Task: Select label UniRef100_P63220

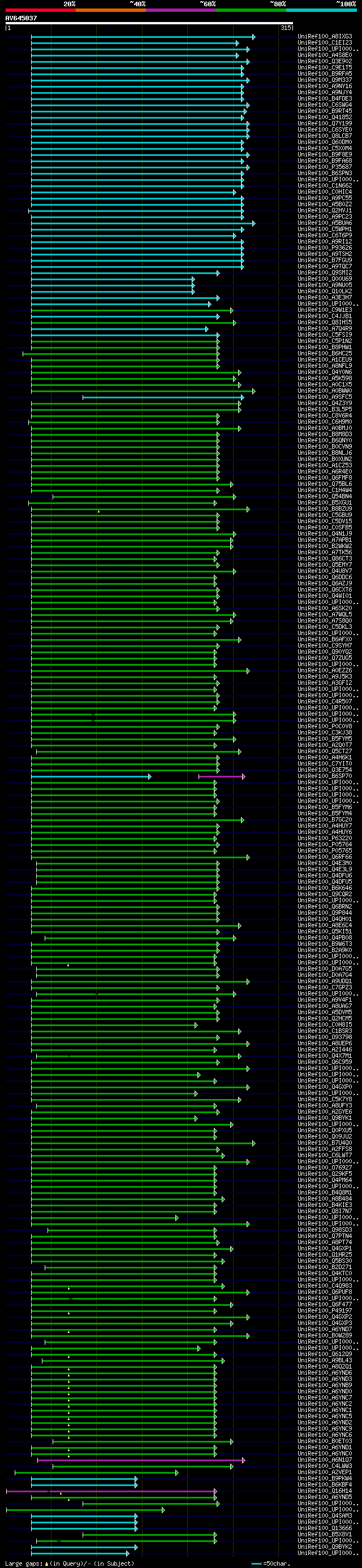Action: [x=324, y=838]
